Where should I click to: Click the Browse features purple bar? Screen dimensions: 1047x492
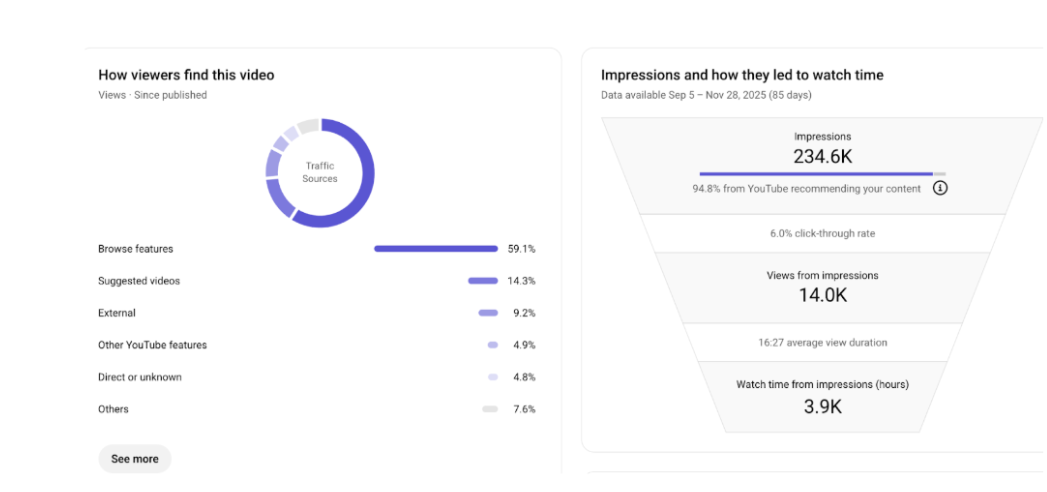pos(435,249)
